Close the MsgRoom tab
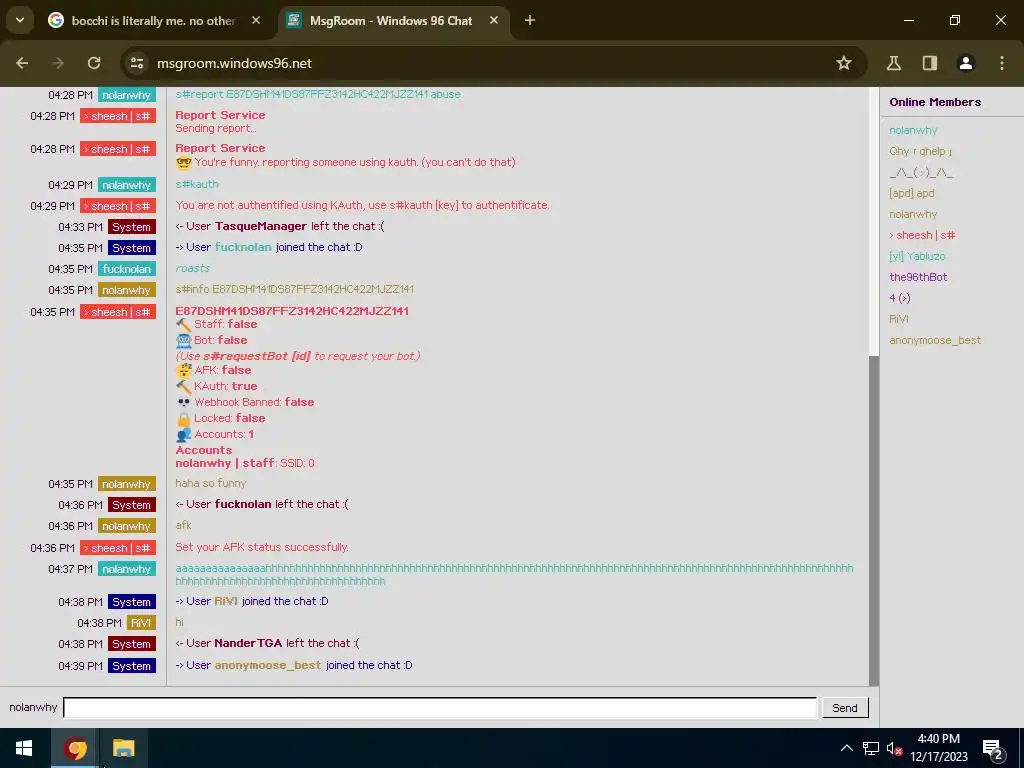1024x768 pixels. pyautogui.click(x=494, y=20)
